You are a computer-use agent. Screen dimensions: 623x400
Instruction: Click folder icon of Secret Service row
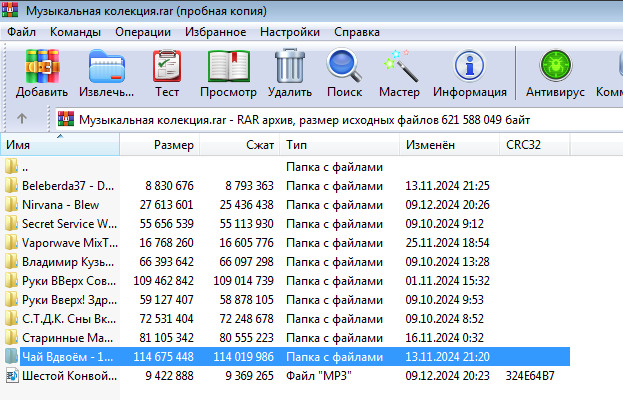(x=12, y=224)
